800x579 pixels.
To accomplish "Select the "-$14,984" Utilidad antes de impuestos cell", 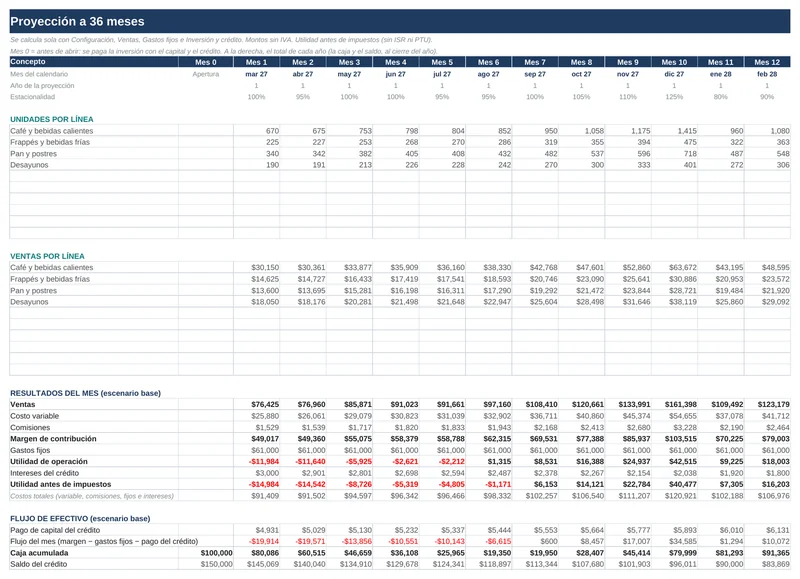I will pyautogui.click(x=257, y=485).
